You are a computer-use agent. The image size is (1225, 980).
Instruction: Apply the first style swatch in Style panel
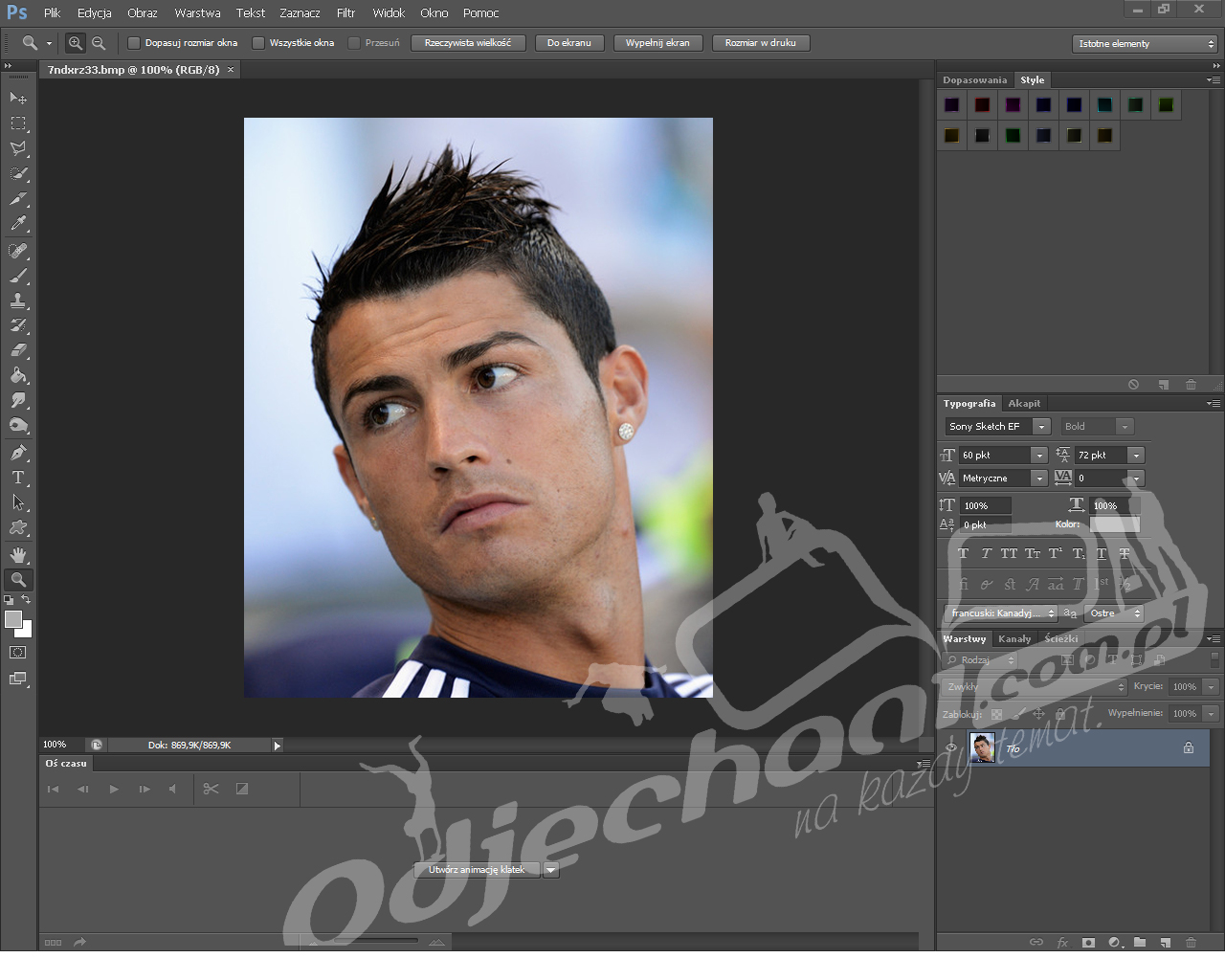pyautogui.click(x=952, y=104)
